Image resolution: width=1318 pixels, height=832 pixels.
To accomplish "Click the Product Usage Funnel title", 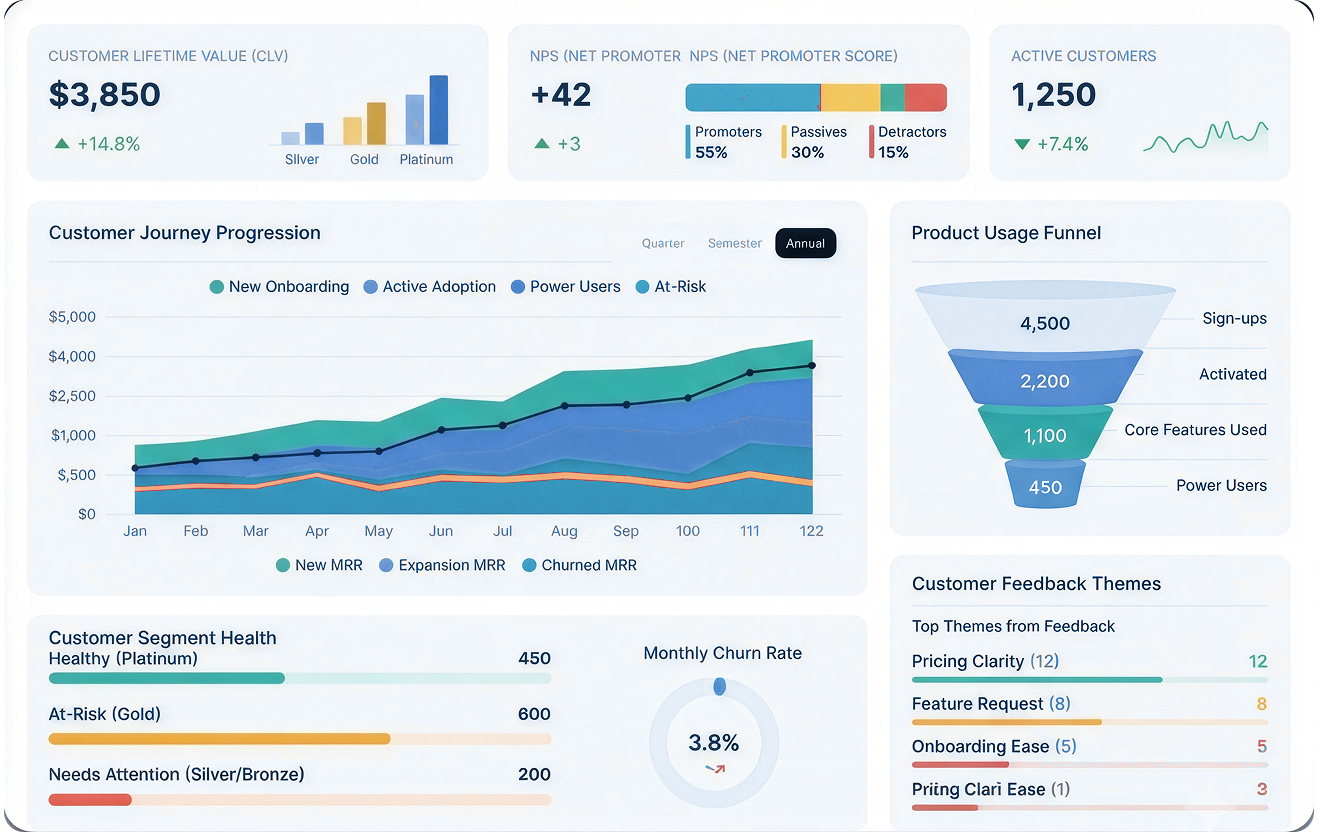I will pyautogui.click(x=1006, y=233).
